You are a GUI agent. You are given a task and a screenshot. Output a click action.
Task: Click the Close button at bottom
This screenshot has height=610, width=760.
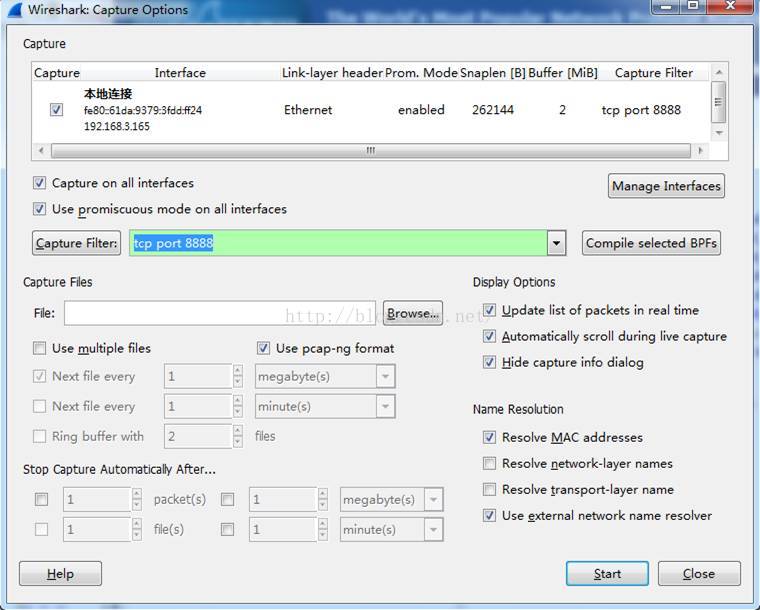(699, 574)
